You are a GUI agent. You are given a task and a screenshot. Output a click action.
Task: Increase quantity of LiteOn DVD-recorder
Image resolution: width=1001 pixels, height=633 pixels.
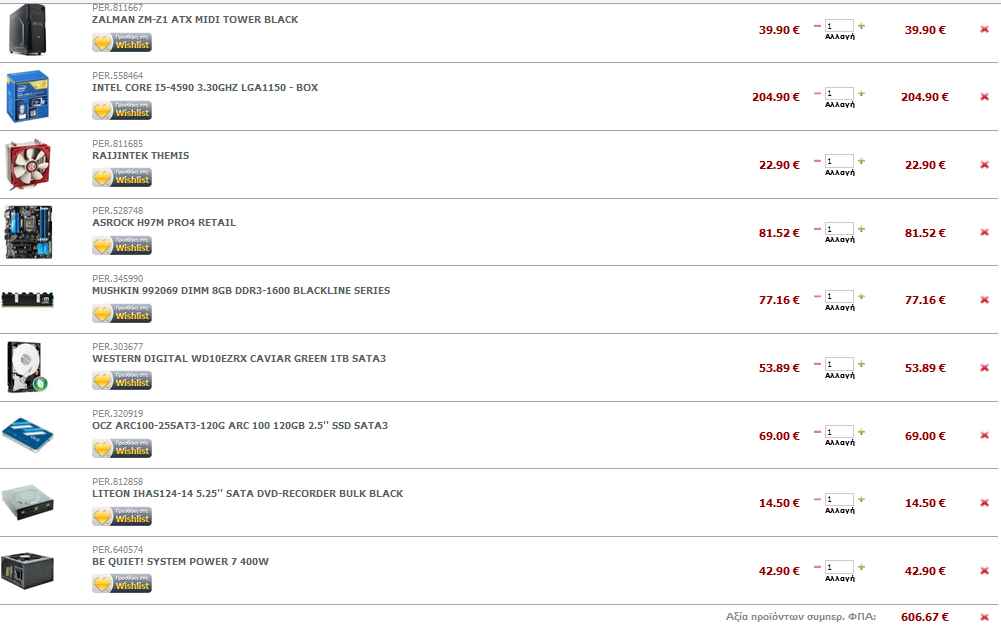pos(861,500)
